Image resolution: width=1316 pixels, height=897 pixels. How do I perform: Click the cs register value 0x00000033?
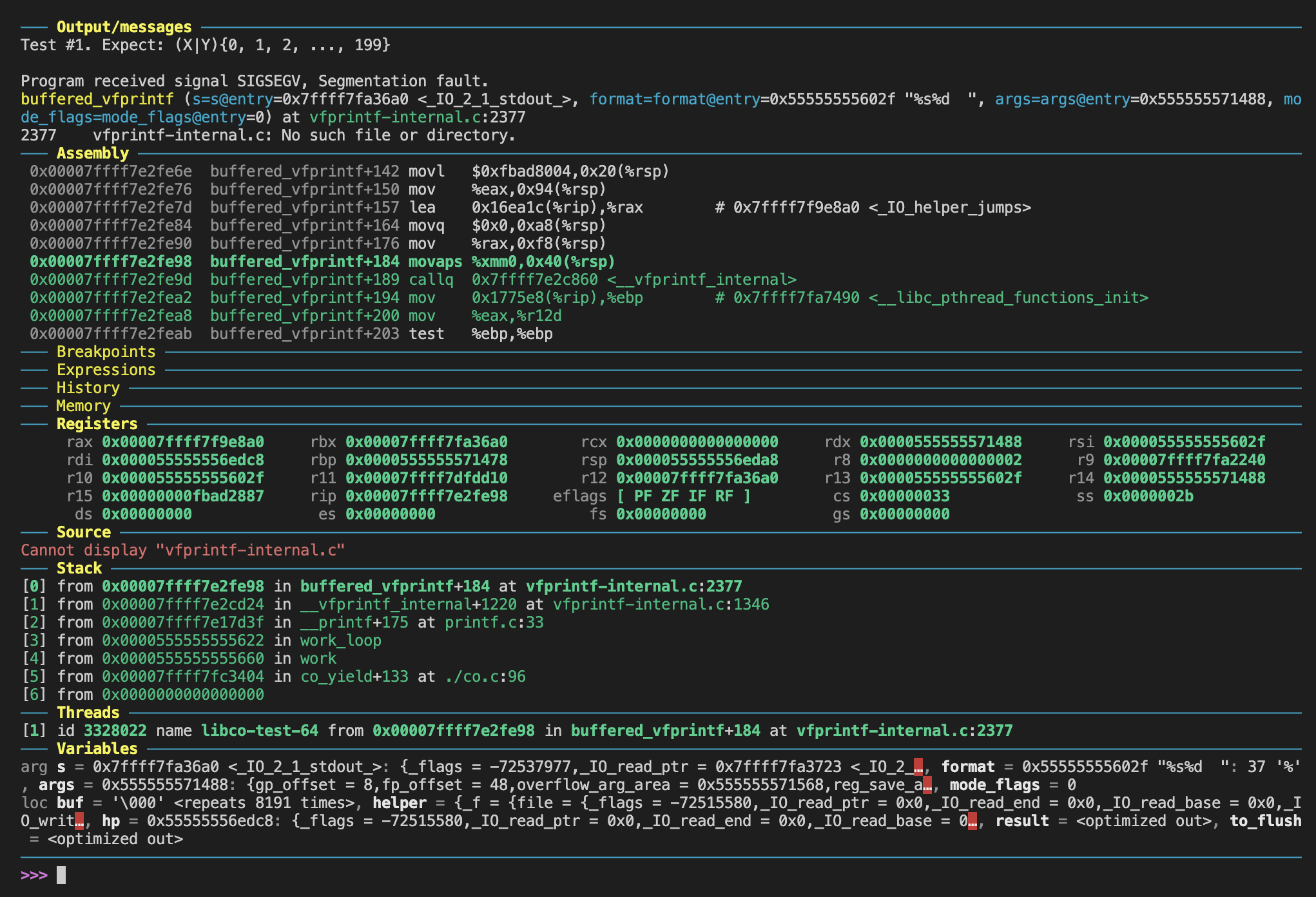905,496
